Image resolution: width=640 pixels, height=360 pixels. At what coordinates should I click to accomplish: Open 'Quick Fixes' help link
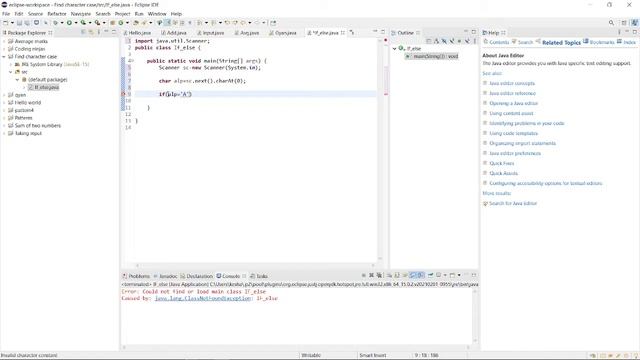click(x=502, y=163)
